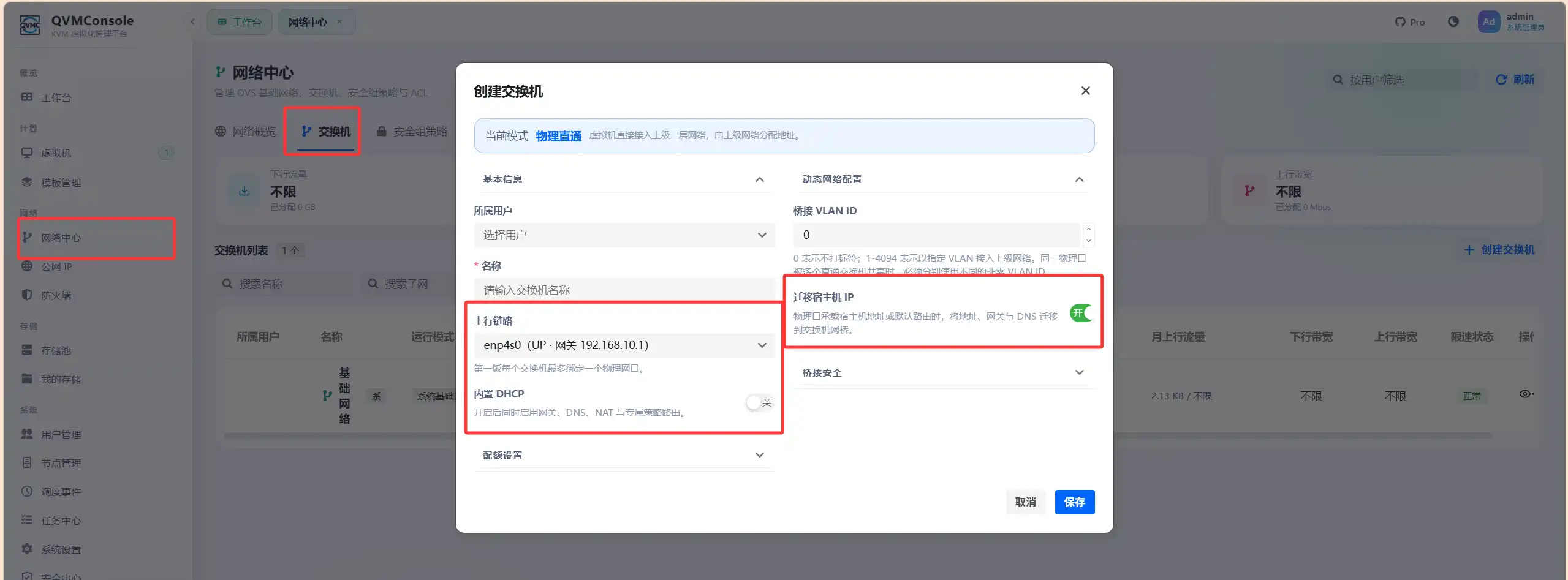Open 防火墙 in the sidebar
This screenshot has width=1568, height=580.
tap(97, 295)
